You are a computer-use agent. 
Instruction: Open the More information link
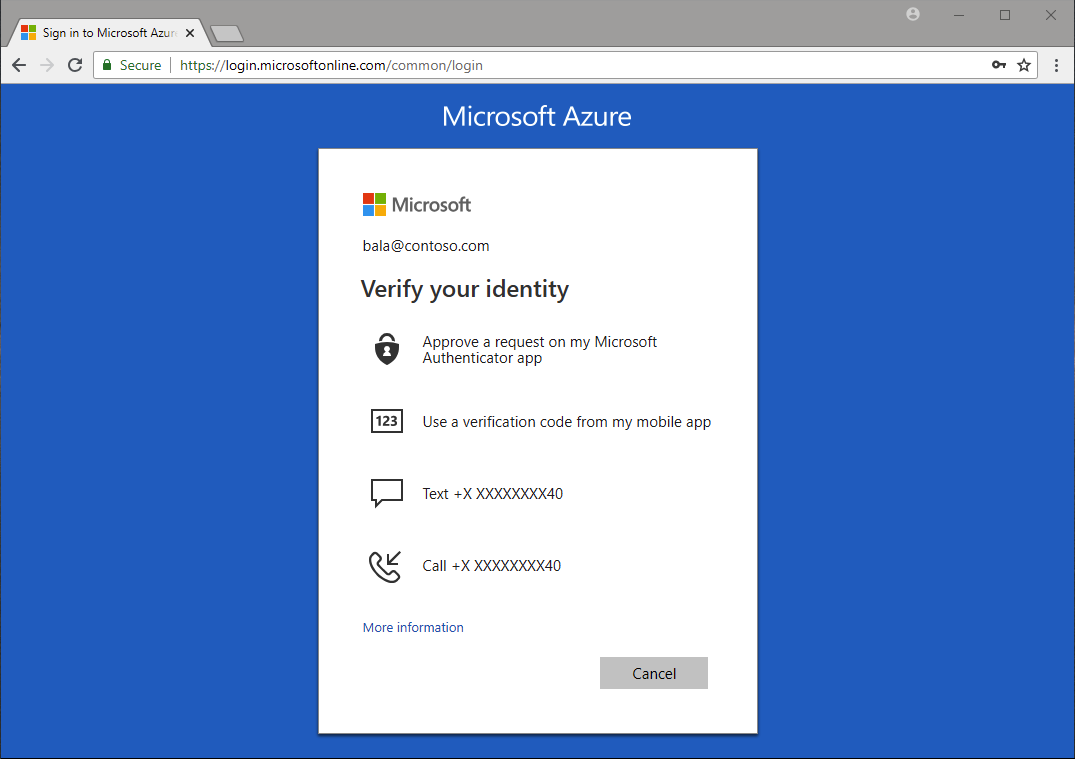413,627
